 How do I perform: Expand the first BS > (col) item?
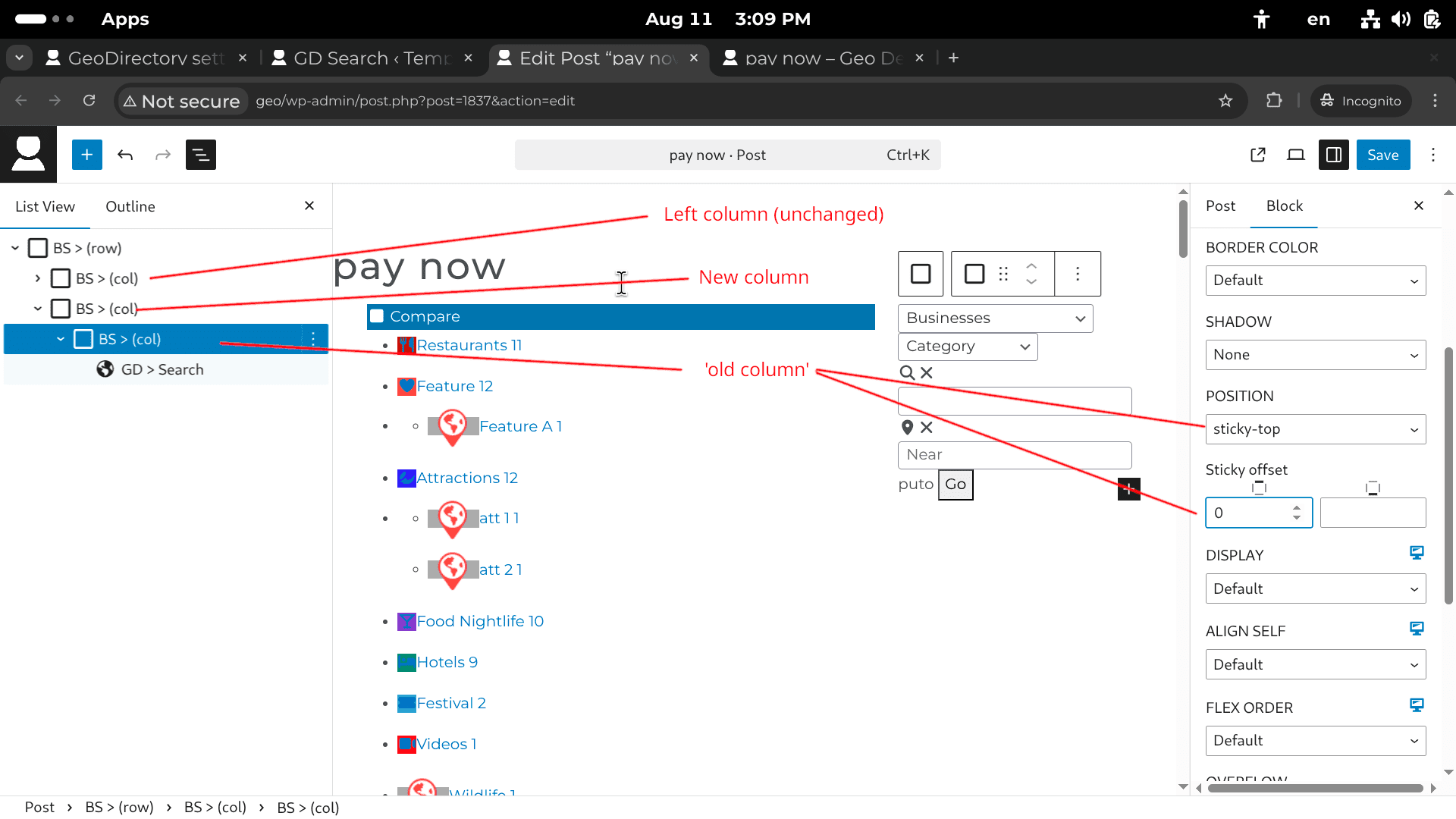pyautogui.click(x=38, y=278)
